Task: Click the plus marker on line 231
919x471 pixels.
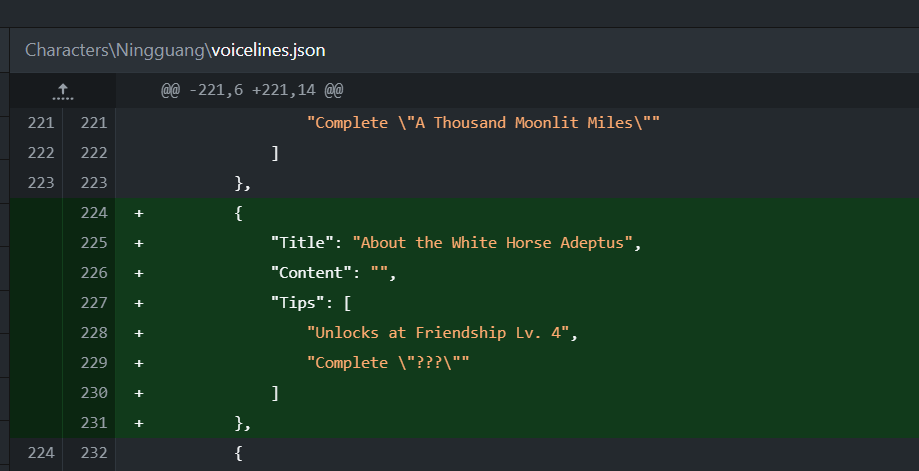Action: pyautogui.click(x=139, y=423)
